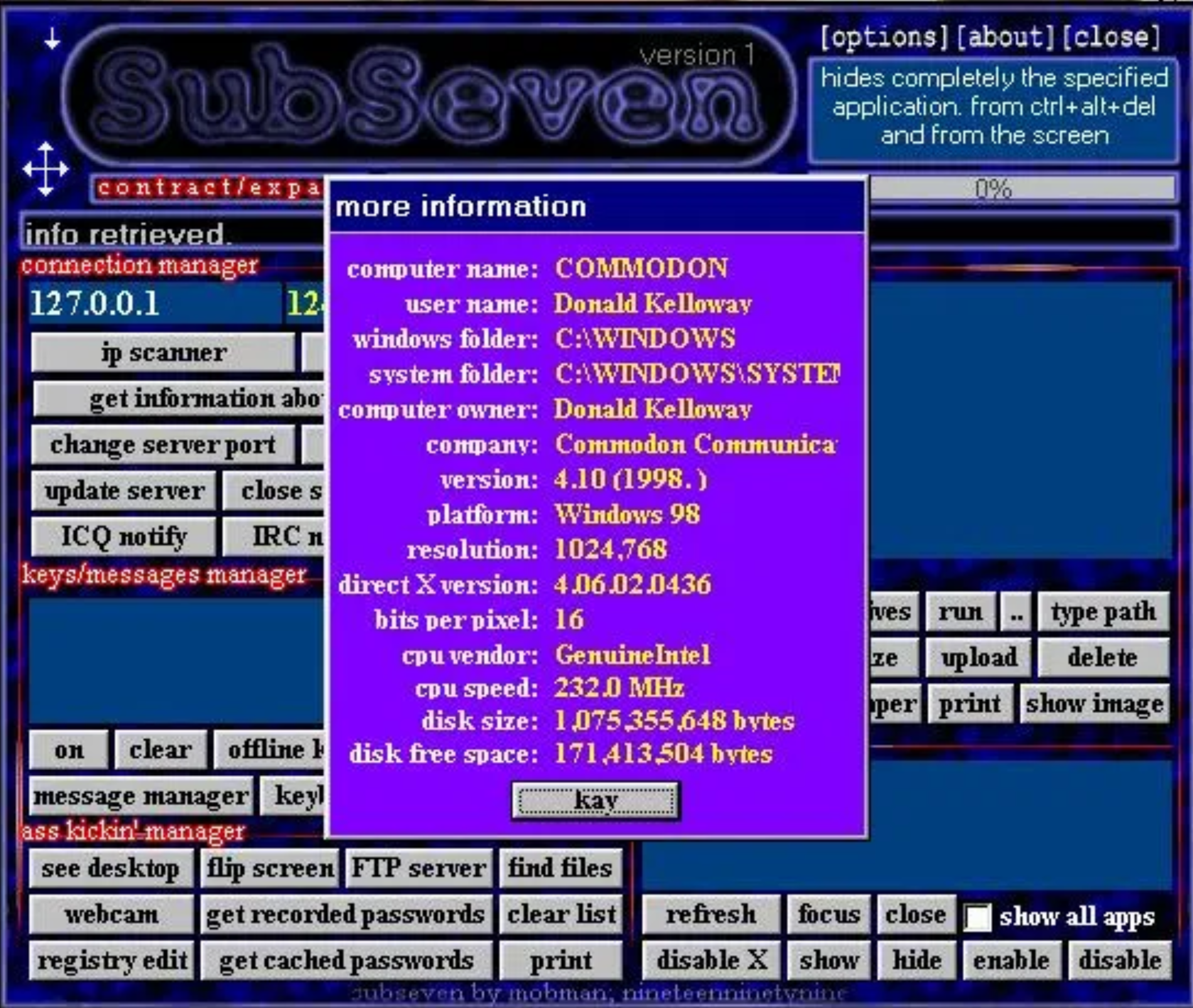Click the type path button
The image size is (1193, 1008).
(1103, 611)
